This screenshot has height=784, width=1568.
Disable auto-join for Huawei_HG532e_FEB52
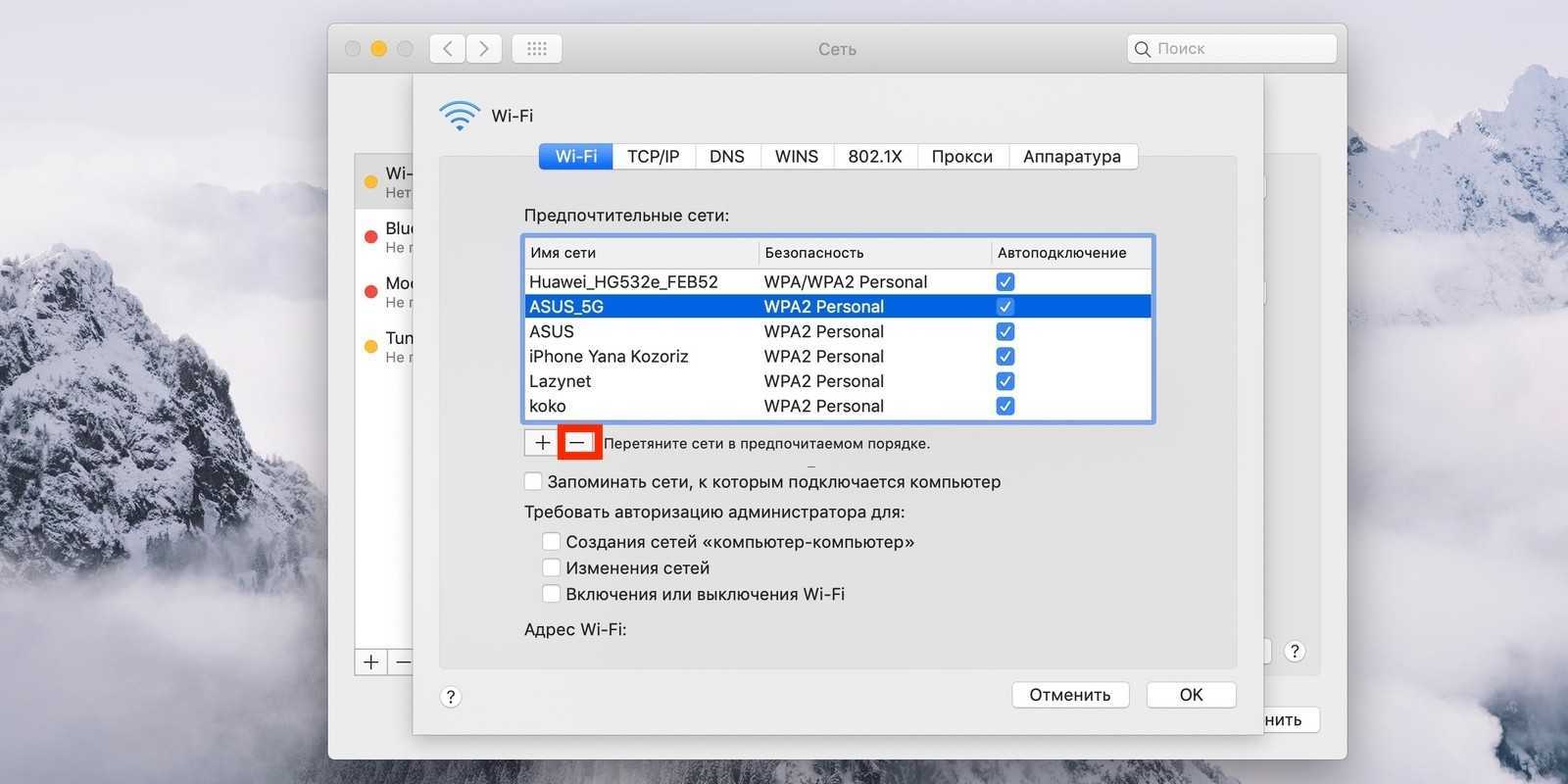pyautogui.click(x=1004, y=282)
